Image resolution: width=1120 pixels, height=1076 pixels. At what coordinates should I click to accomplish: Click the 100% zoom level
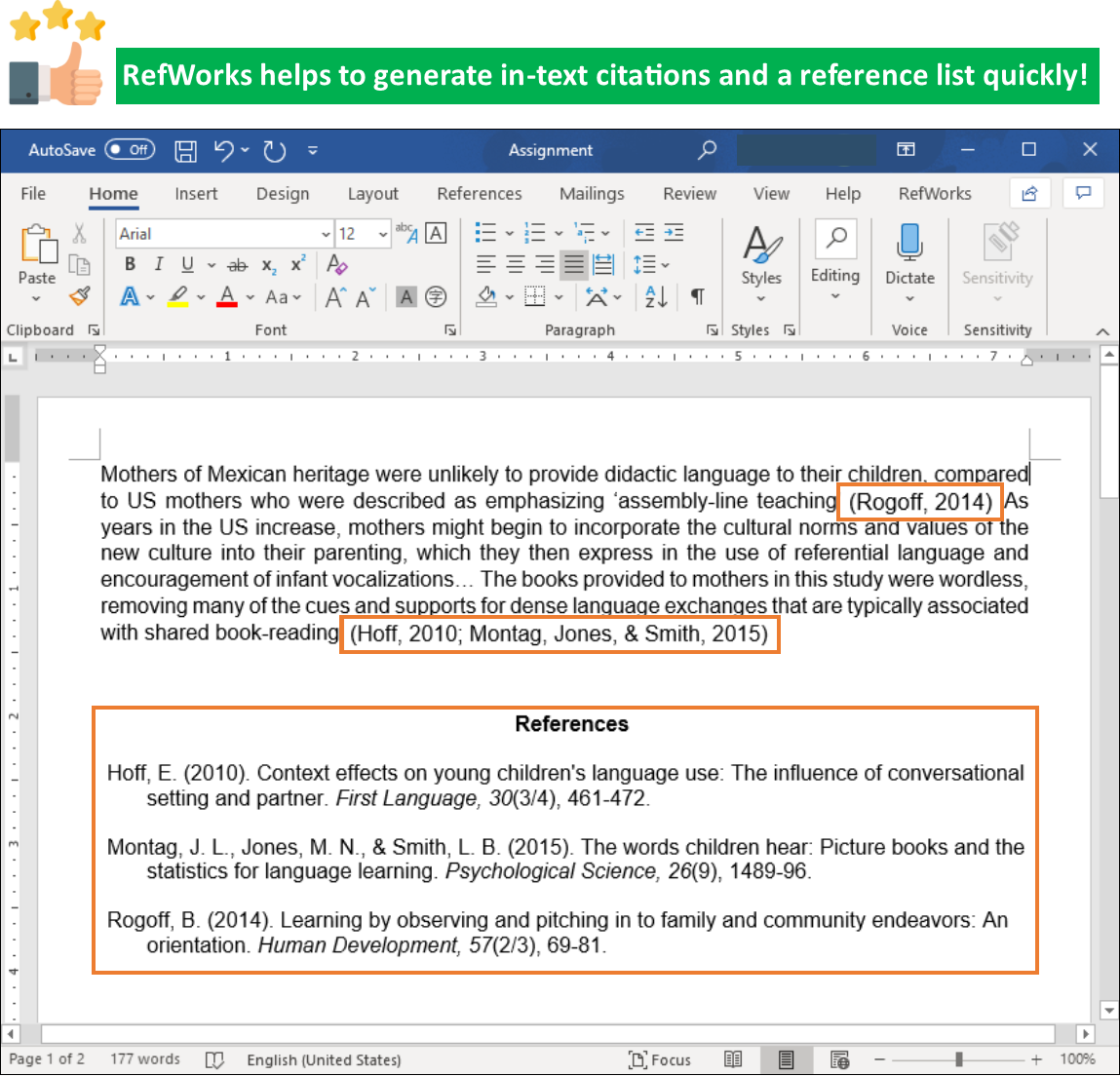1077,1058
